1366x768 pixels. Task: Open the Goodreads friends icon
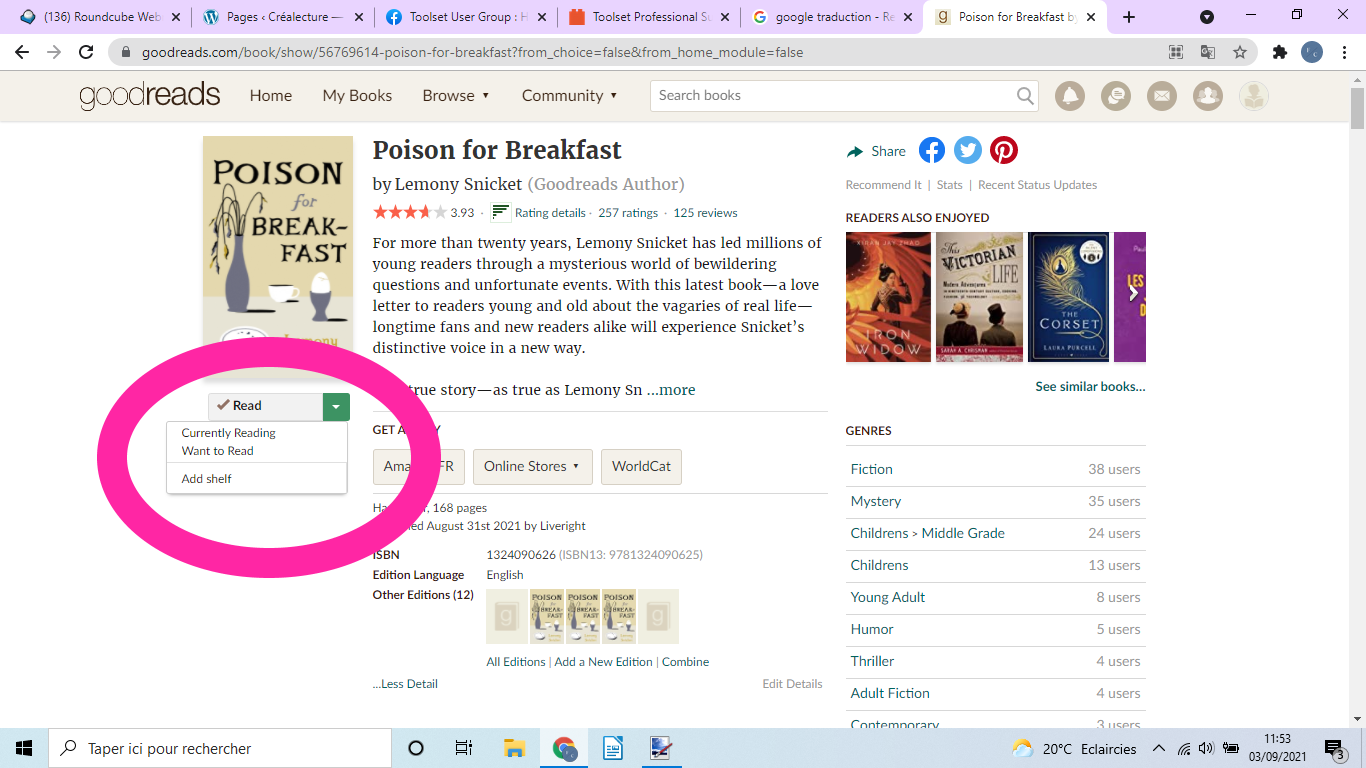tap(1208, 96)
